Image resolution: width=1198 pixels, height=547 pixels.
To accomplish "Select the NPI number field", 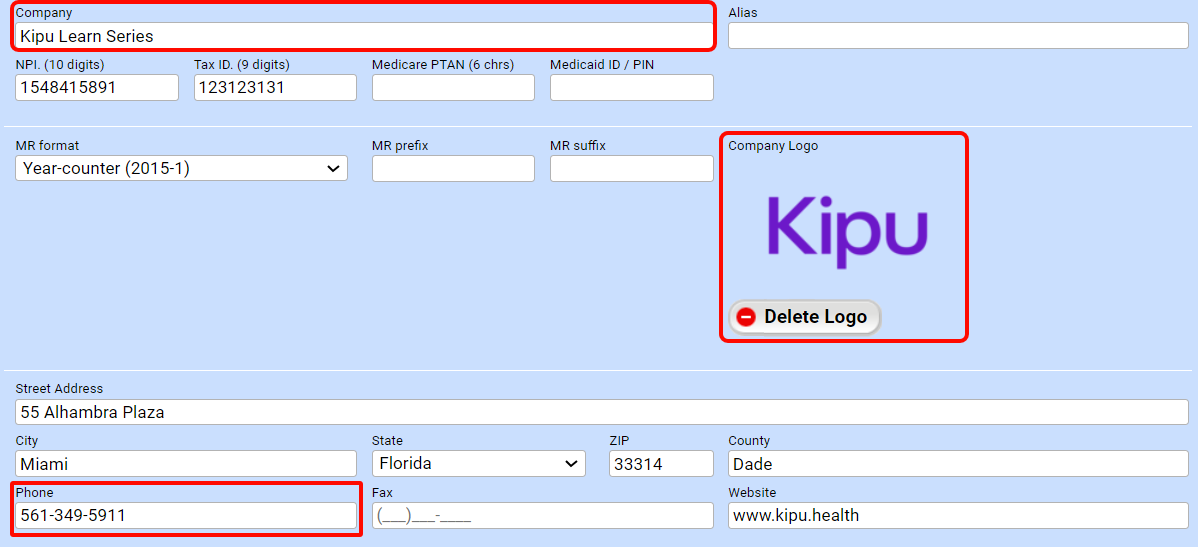I will coord(97,88).
